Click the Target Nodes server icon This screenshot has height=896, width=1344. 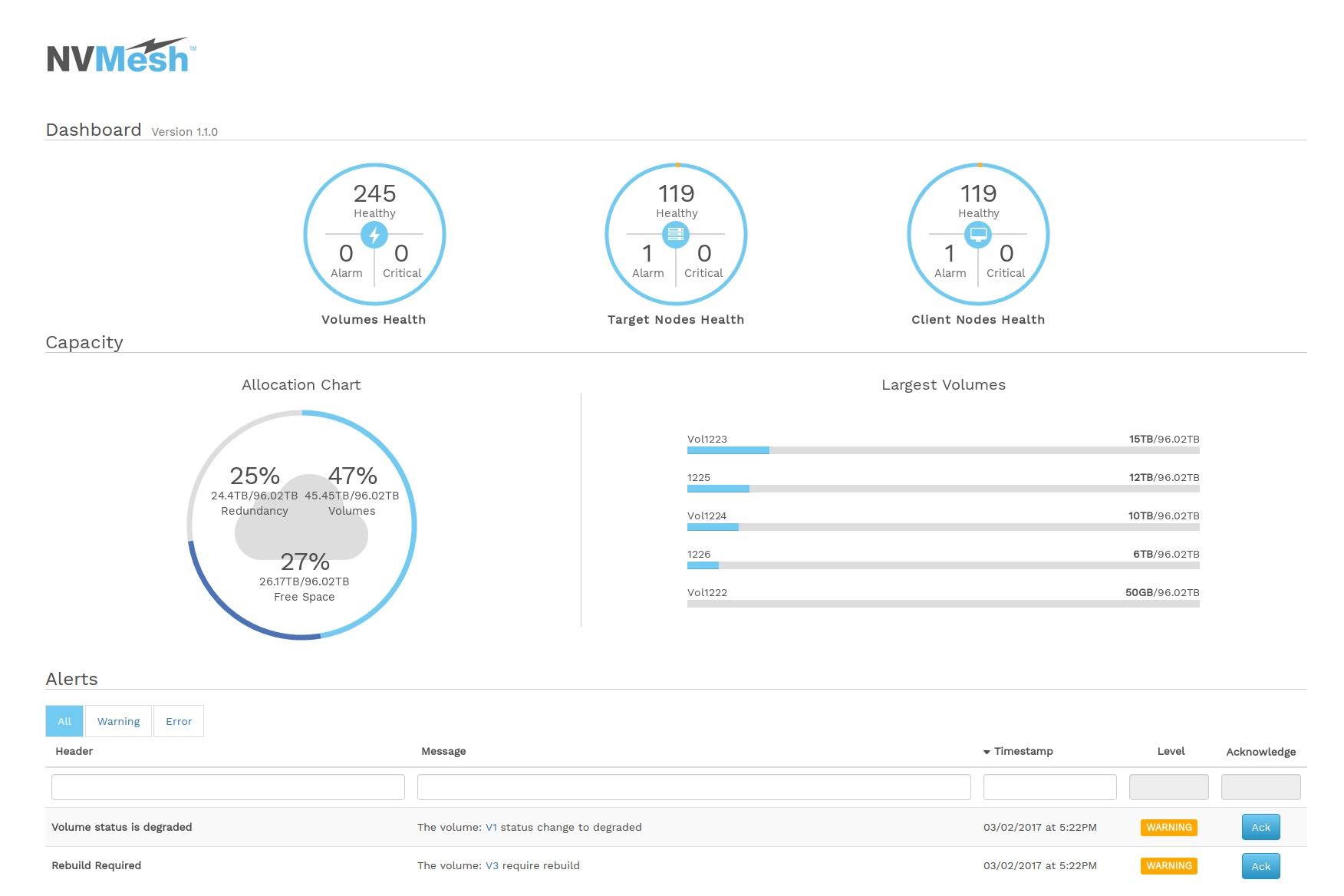[x=676, y=235]
